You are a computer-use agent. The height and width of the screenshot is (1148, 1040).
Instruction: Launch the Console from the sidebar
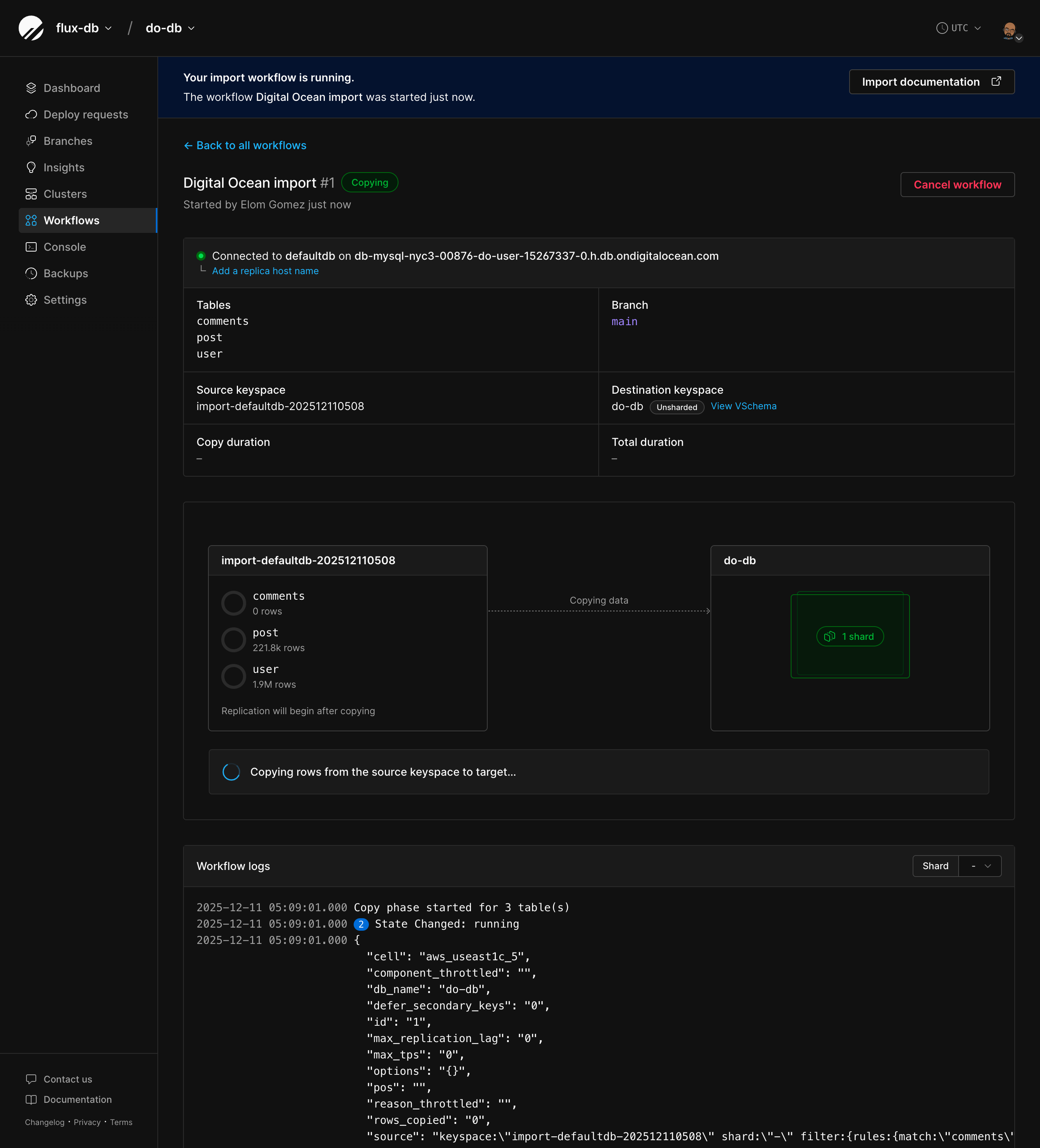pos(64,247)
